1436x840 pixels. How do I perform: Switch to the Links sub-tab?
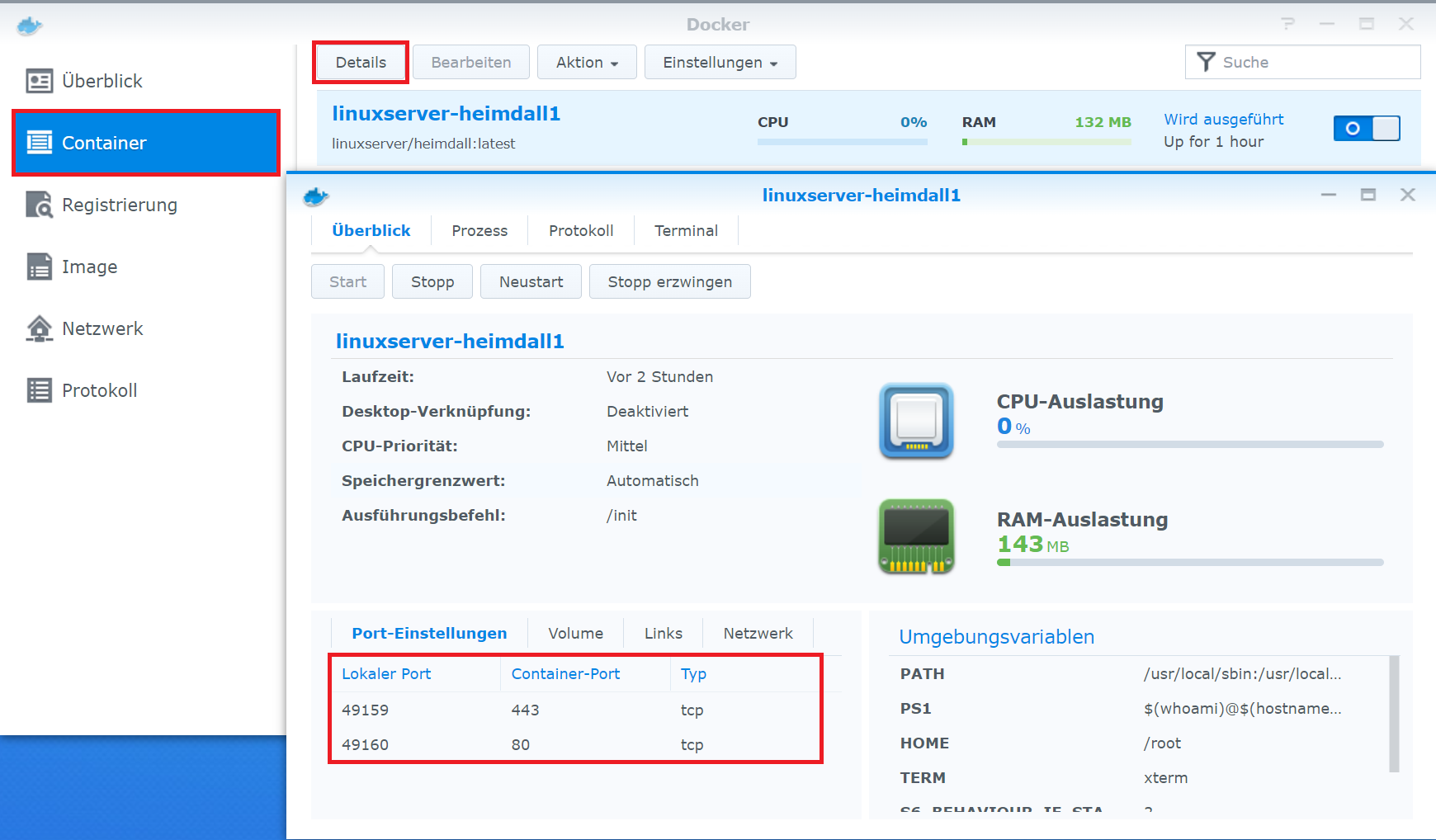click(x=663, y=633)
